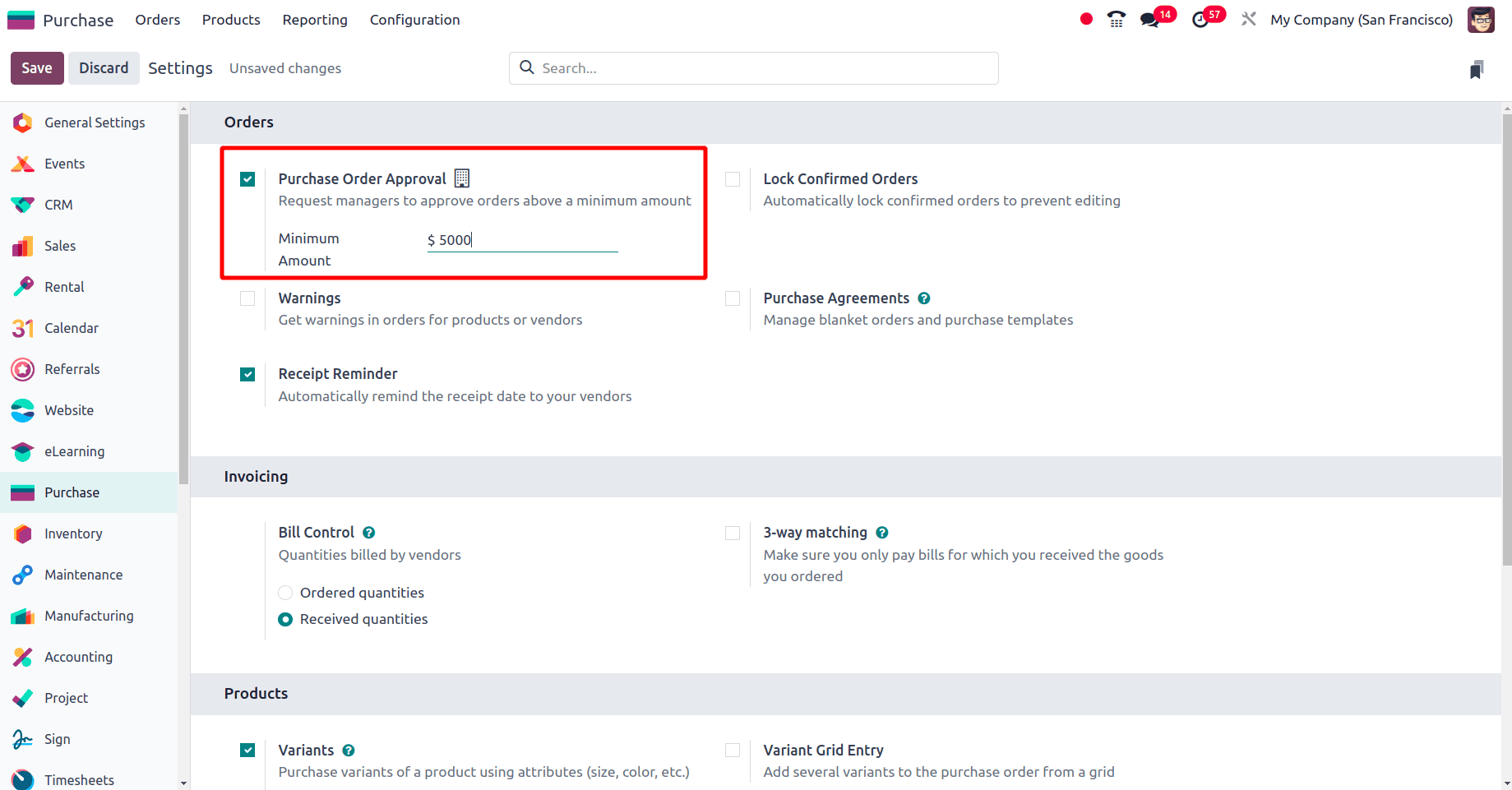This screenshot has height=790, width=1512.
Task: Select Sales settings in sidebar
Action: tap(89, 246)
